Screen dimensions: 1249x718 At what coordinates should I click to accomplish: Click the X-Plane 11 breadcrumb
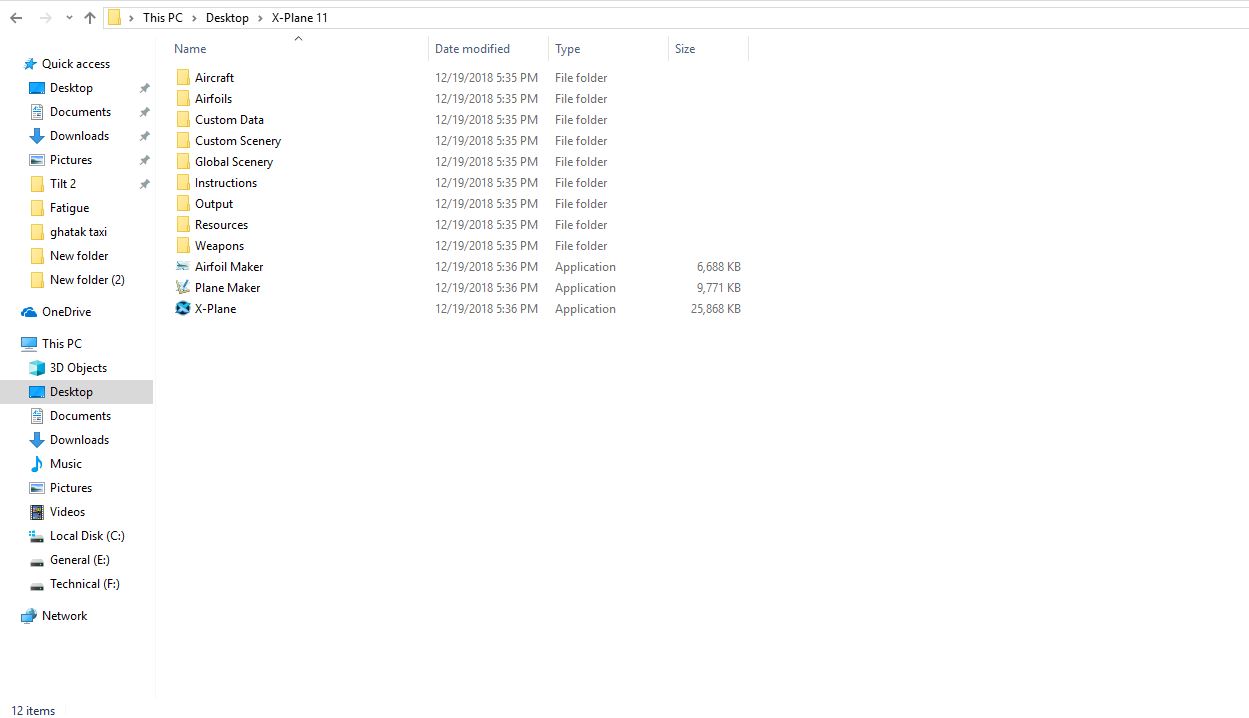pyautogui.click(x=300, y=18)
